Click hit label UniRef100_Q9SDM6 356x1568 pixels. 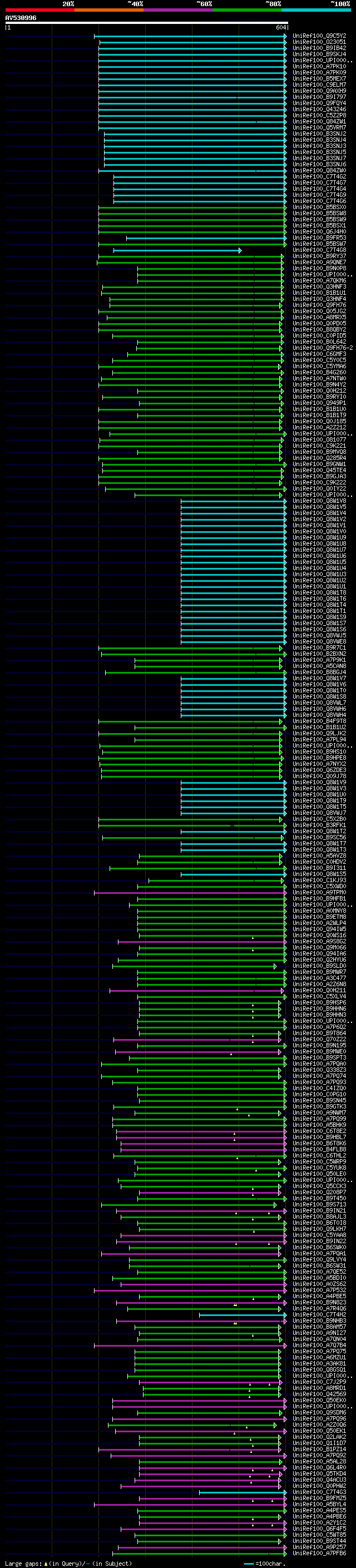pos(319,1413)
